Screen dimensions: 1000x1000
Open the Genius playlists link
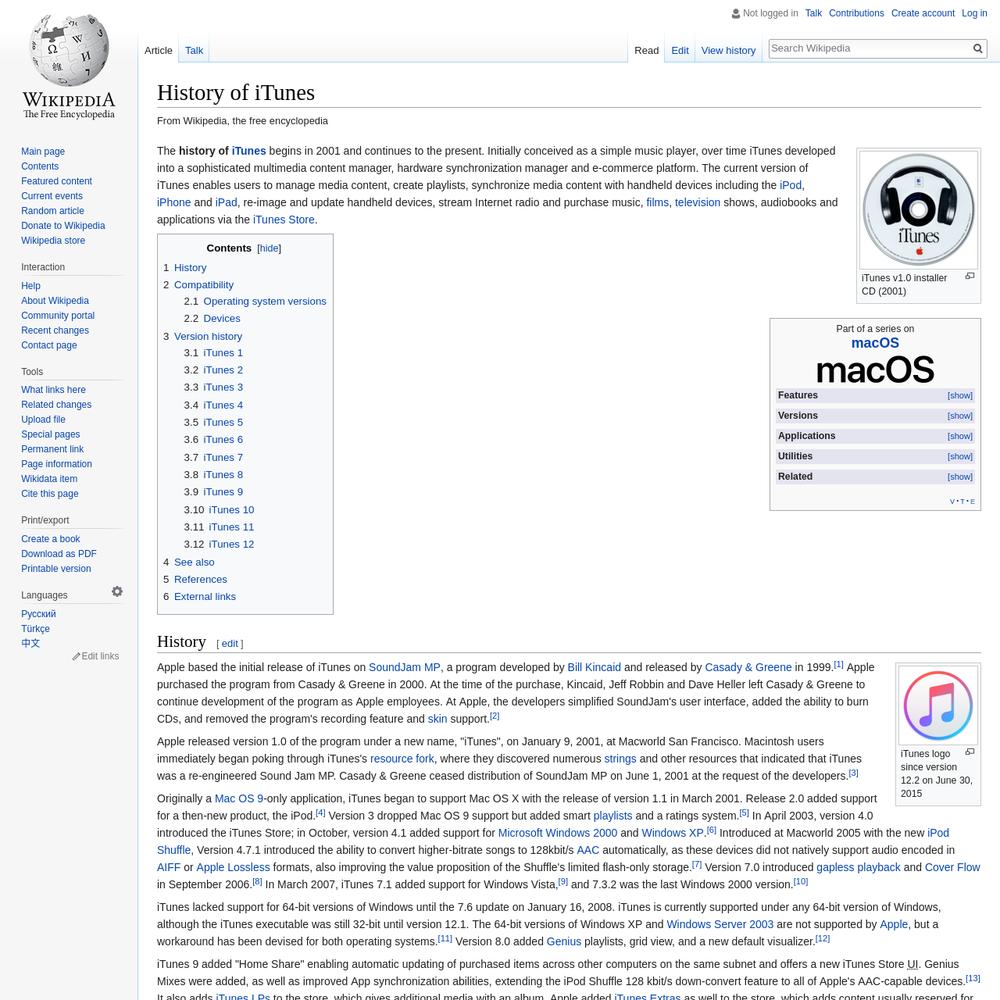coord(564,941)
